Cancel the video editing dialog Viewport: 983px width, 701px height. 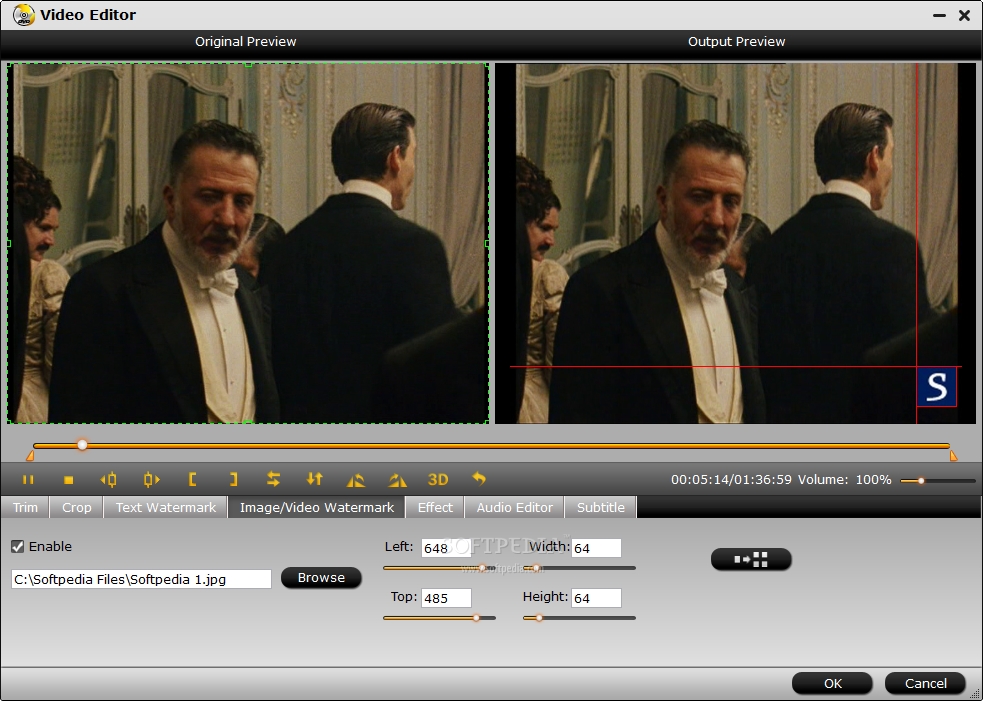(x=925, y=683)
